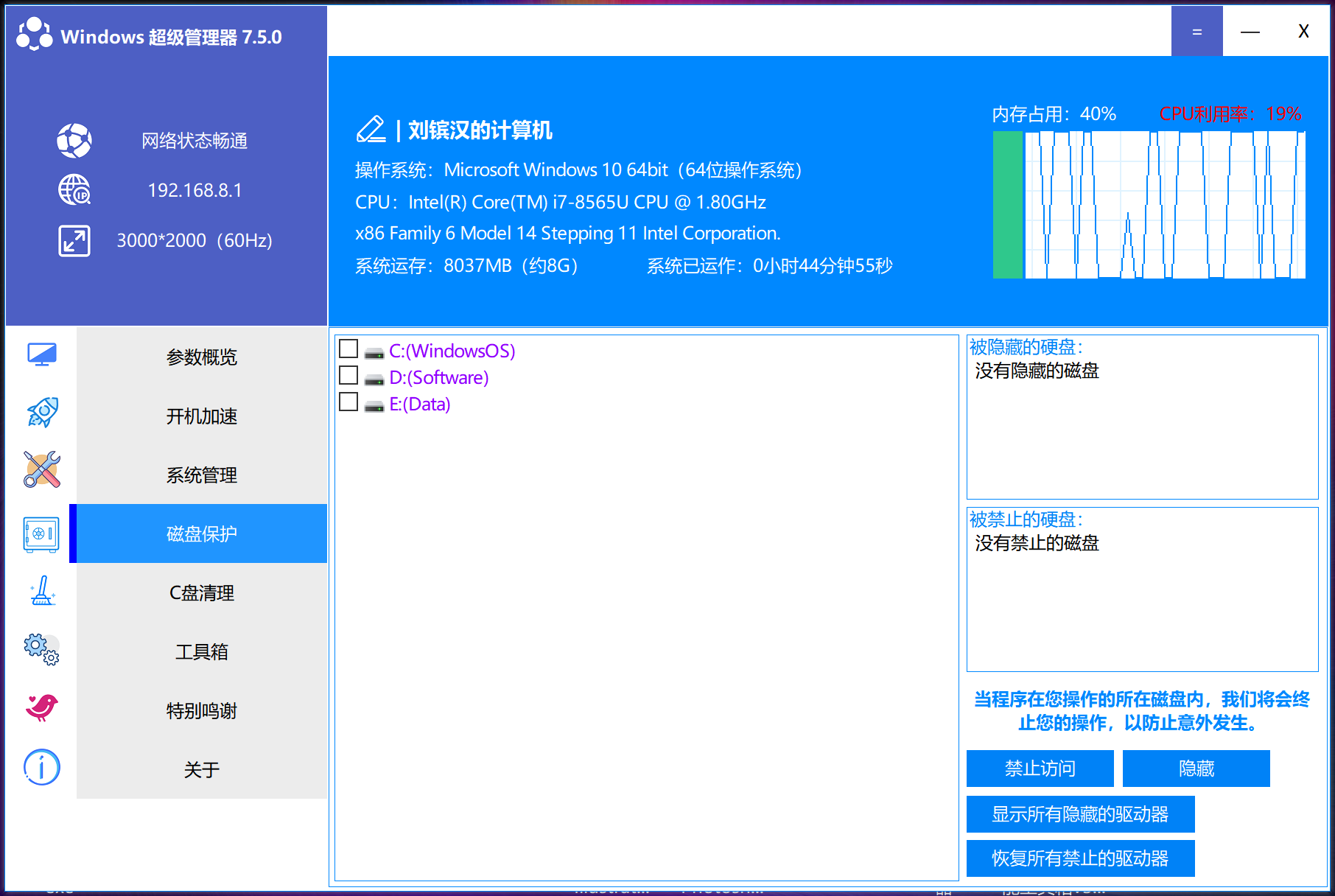1335x896 pixels.
Task: Click the 操作系统 Windows 10 64bit line
Action: [579, 170]
